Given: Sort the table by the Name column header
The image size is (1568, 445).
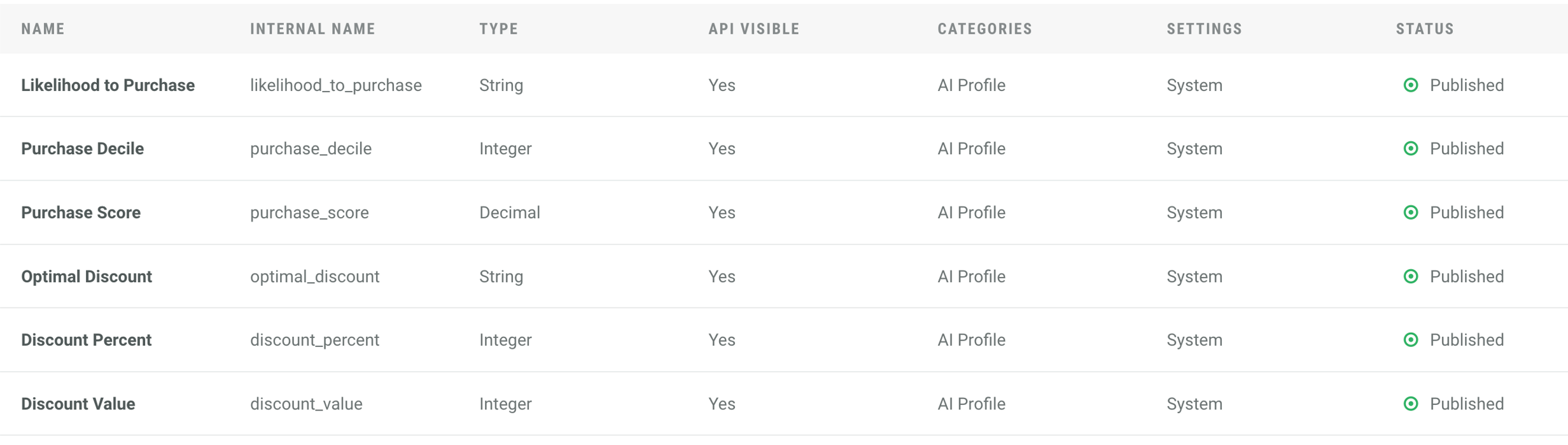Looking at the screenshot, I should (43, 29).
